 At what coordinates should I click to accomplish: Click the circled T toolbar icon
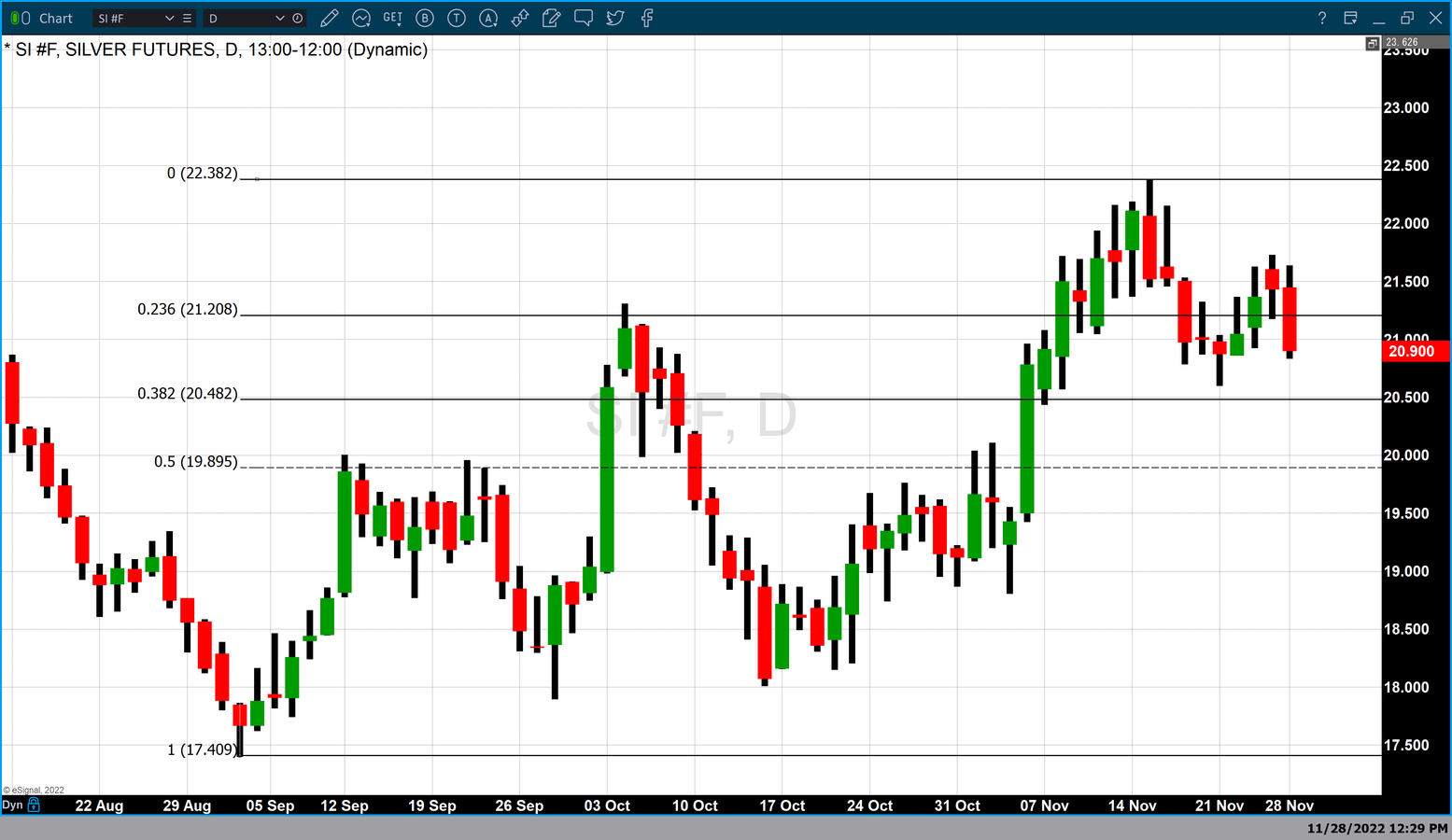[457, 18]
